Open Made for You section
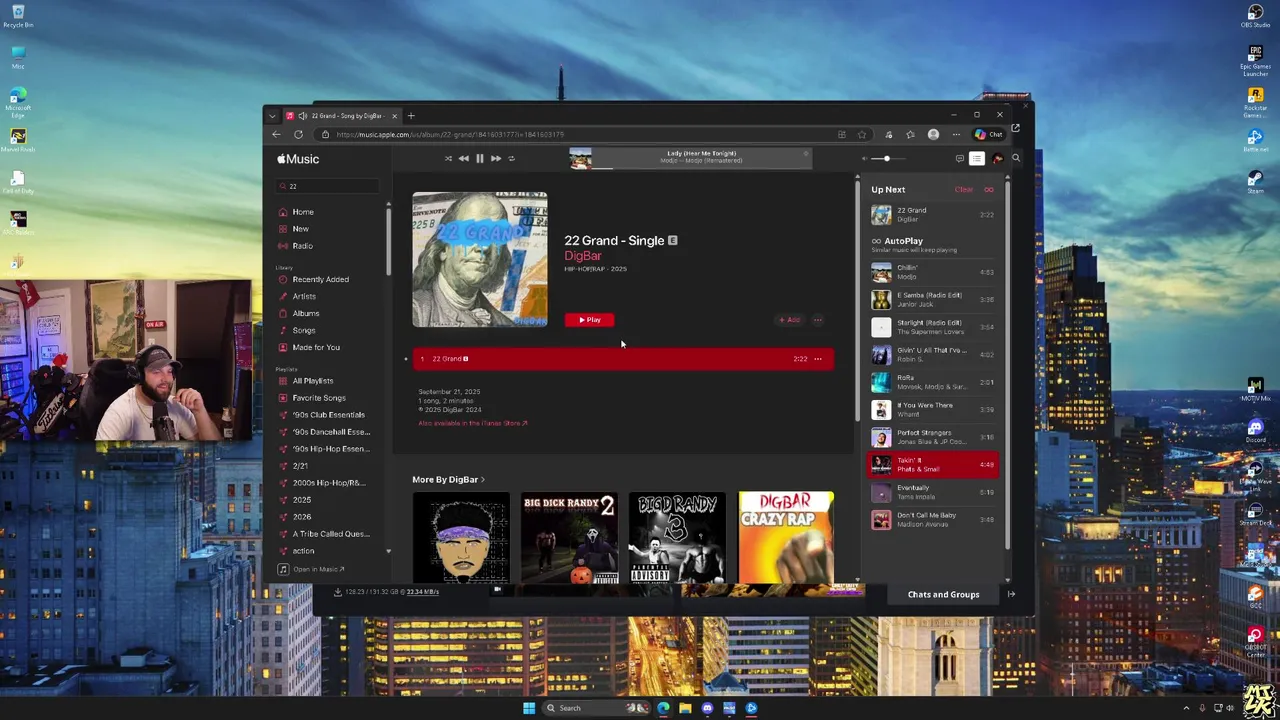The width and height of the screenshot is (1280, 720). pyautogui.click(x=316, y=347)
